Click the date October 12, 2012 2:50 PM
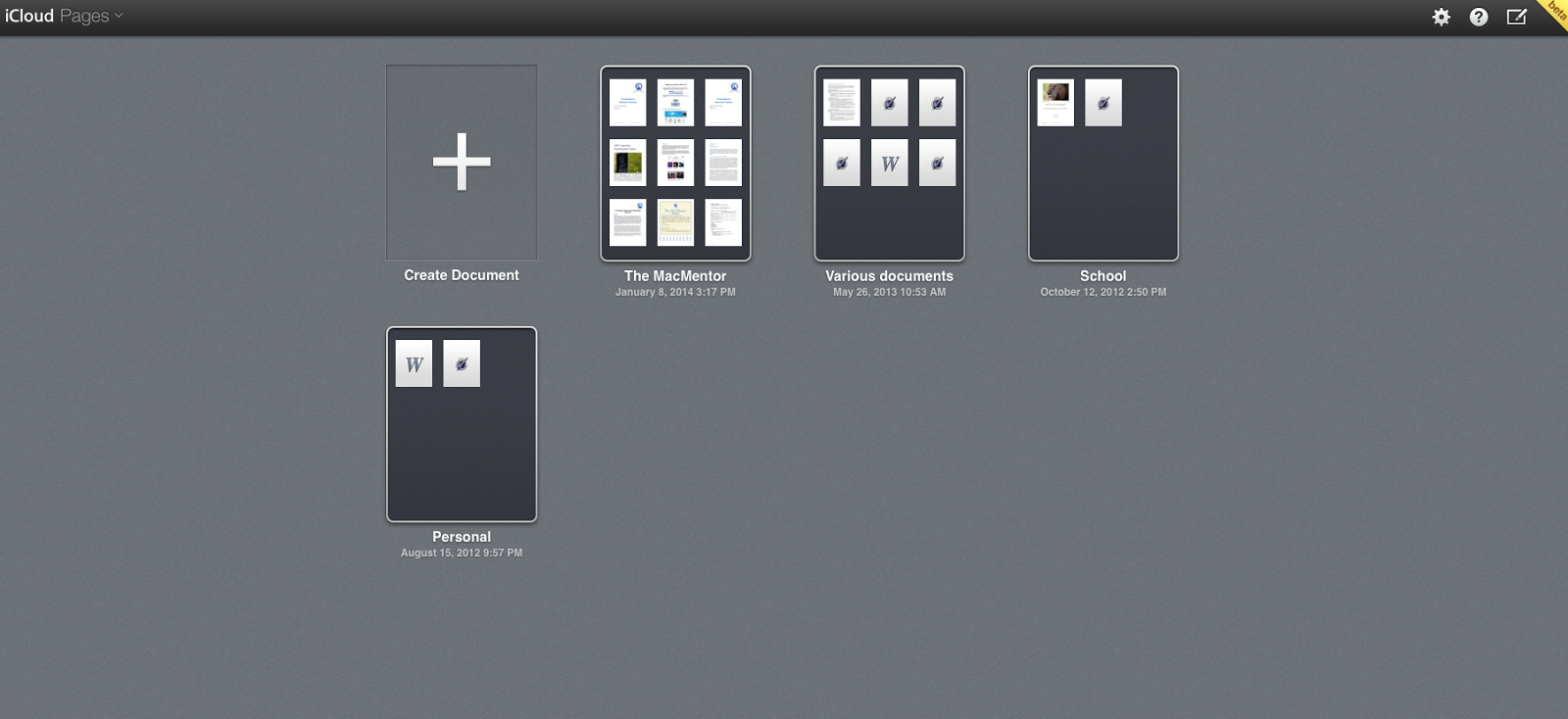The height and width of the screenshot is (719, 1568). [1103, 292]
